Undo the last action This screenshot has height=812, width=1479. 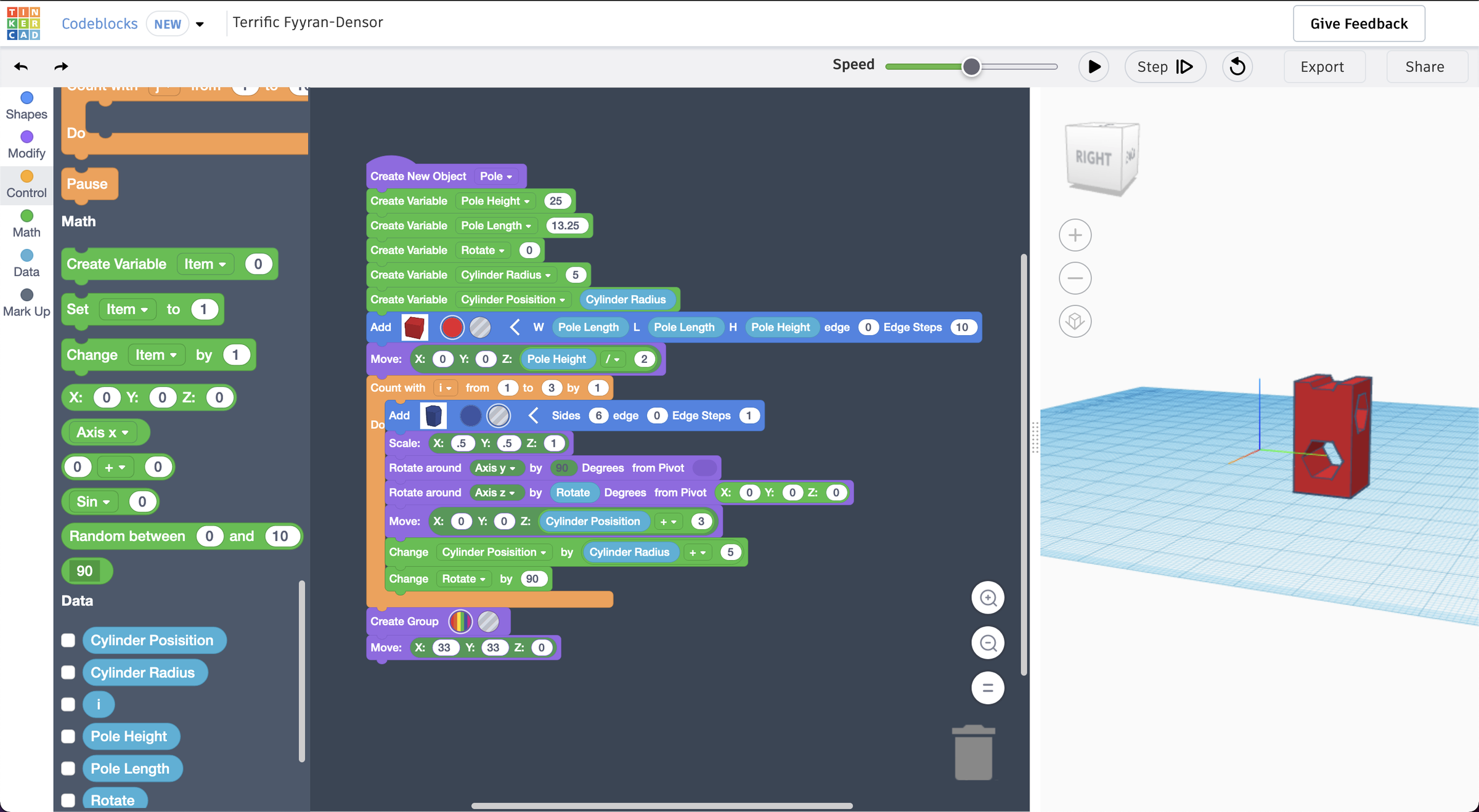(20, 66)
